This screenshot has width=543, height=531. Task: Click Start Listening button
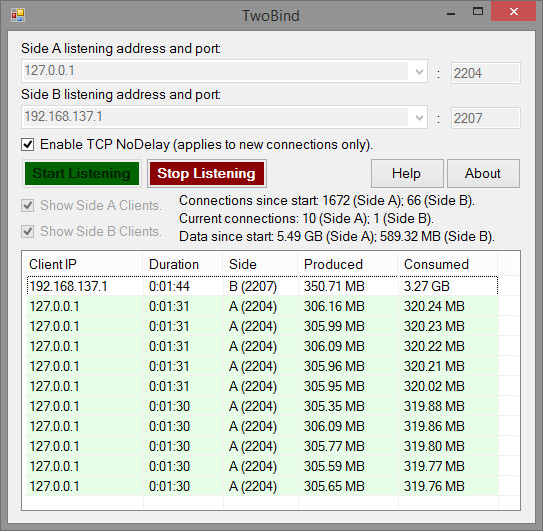click(82, 173)
